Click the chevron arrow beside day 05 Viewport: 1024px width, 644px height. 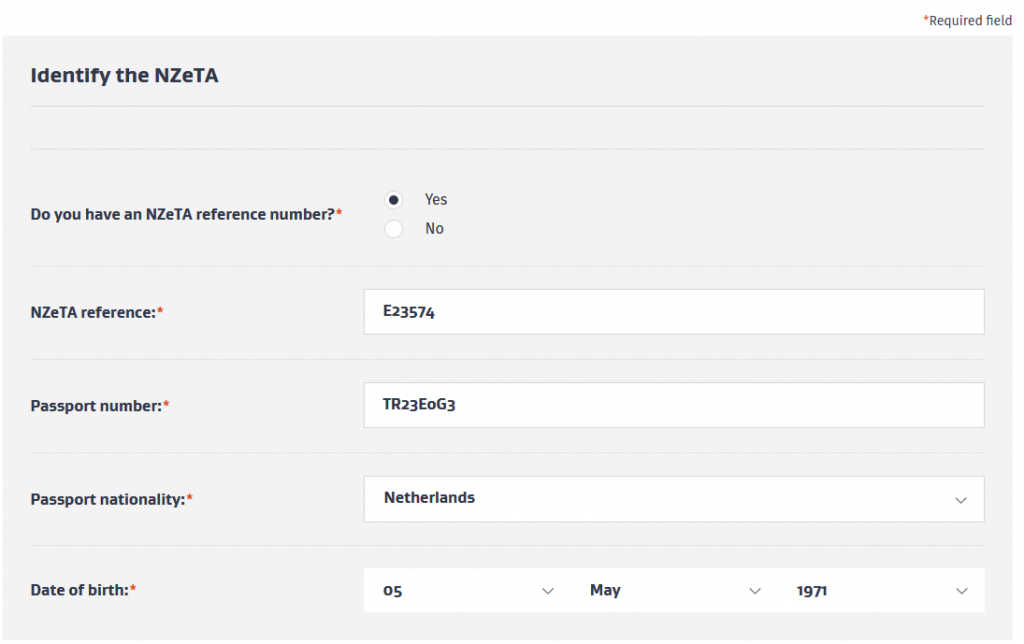tap(547, 591)
